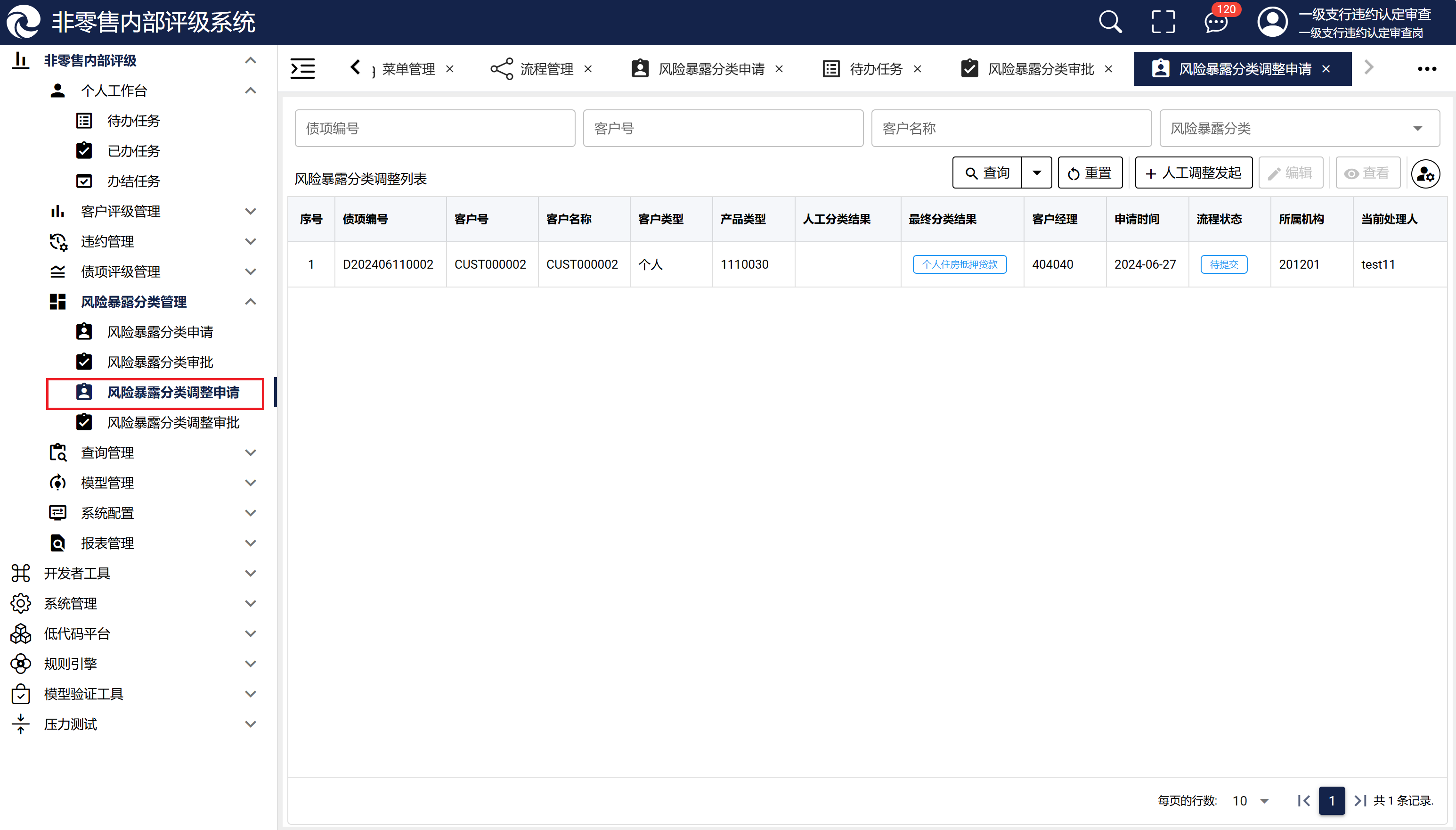This screenshot has height=830, width=1456.
Task: Click the user avatar icon
Action: coord(1272,22)
